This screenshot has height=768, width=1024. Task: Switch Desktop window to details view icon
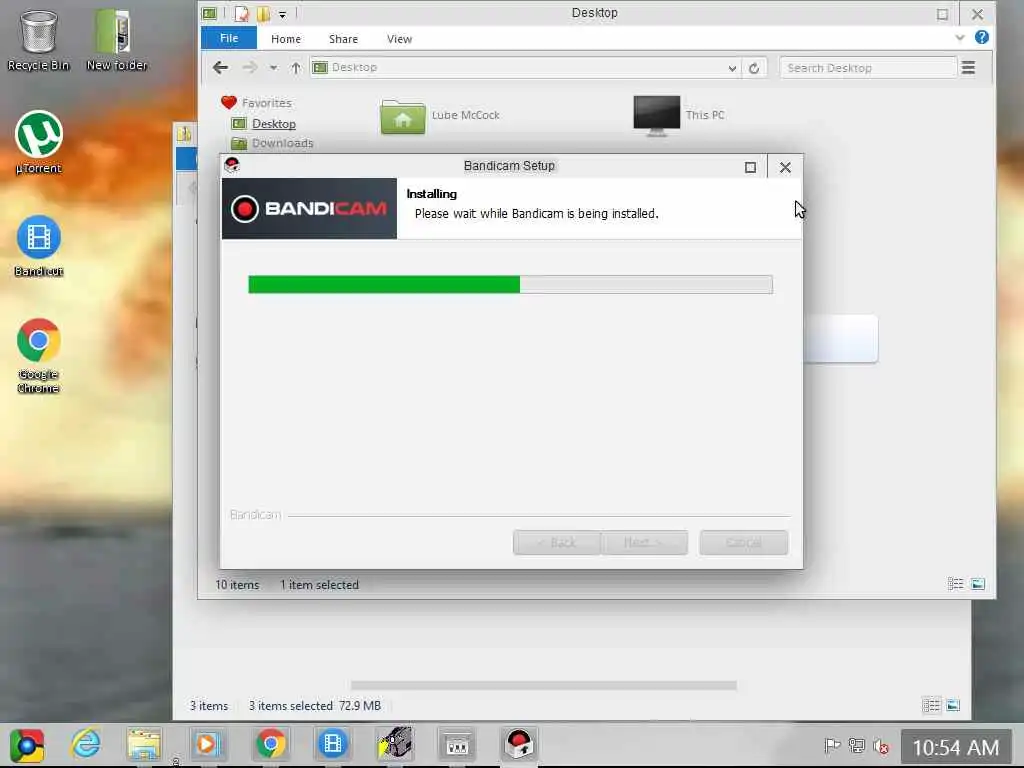pyautogui.click(x=955, y=584)
